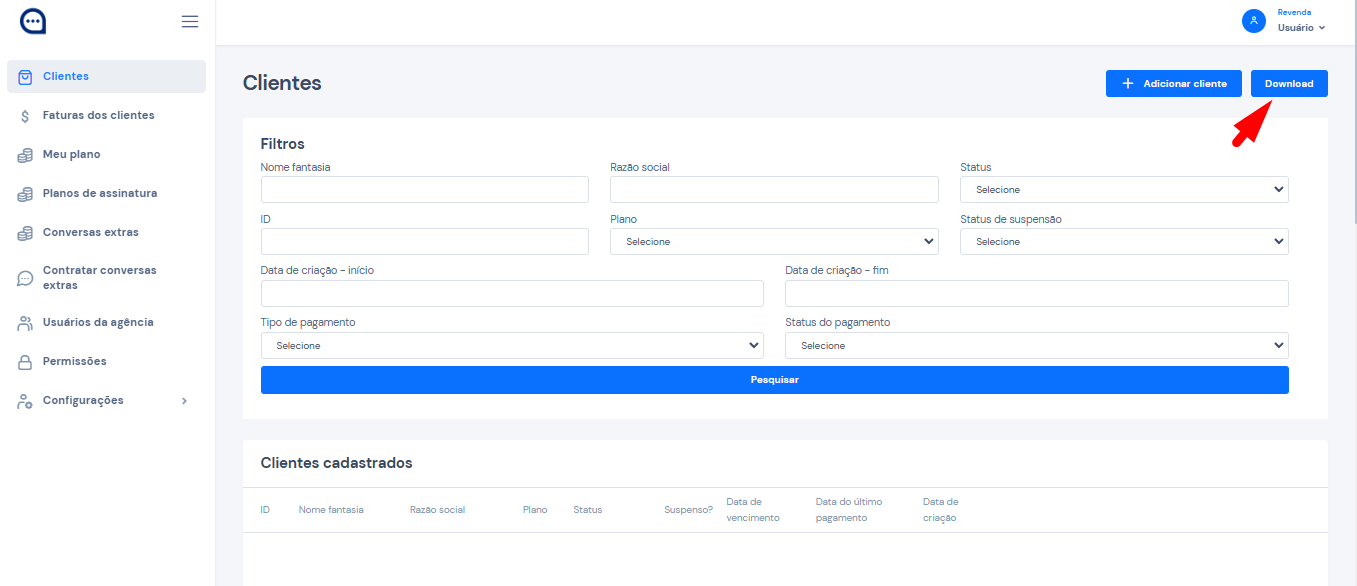
Task: Collapse sidebar with the hamburger menu icon
Action: (x=189, y=21)
